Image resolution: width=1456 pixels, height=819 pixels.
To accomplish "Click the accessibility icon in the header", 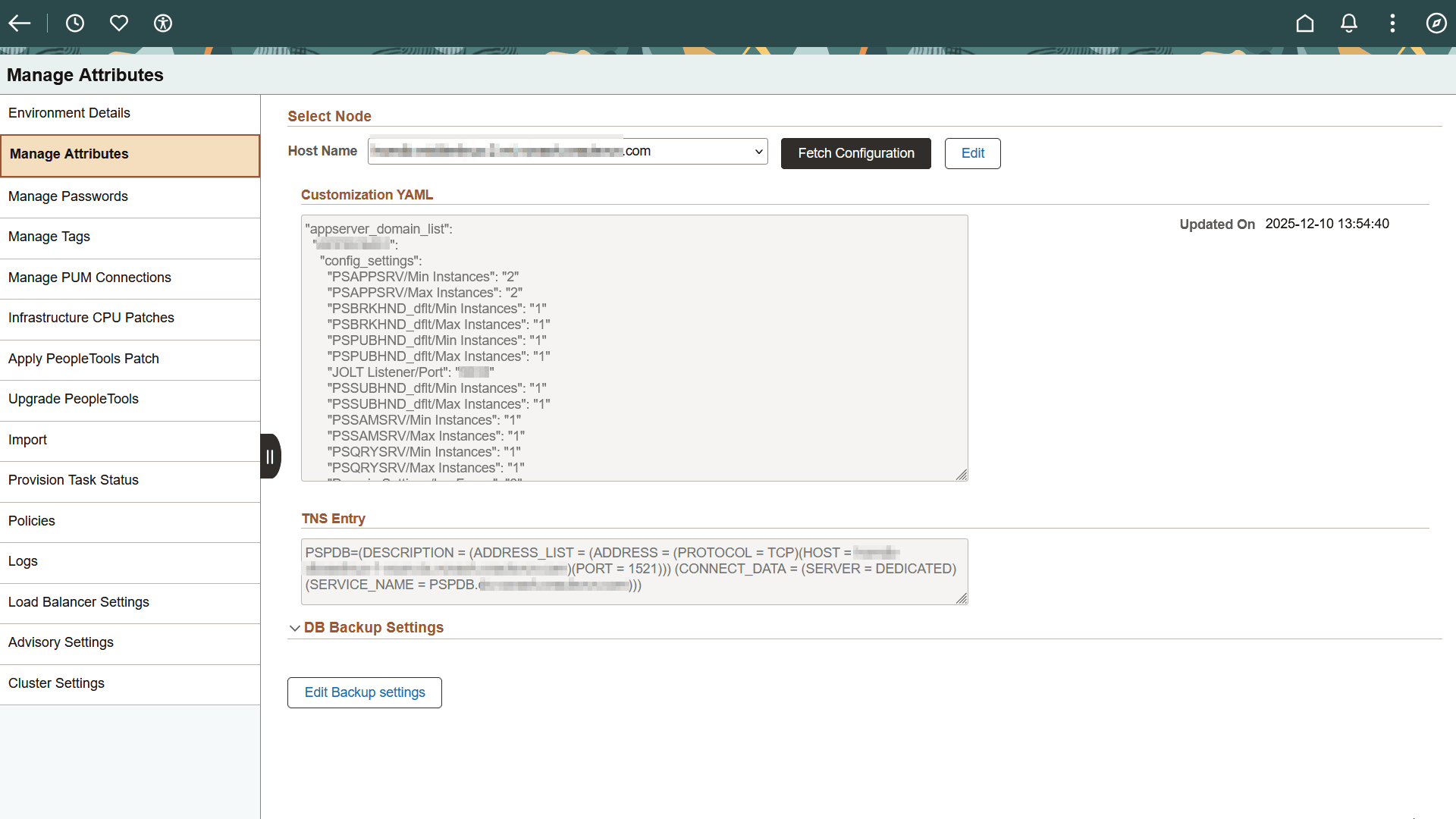I will (163, 23).
